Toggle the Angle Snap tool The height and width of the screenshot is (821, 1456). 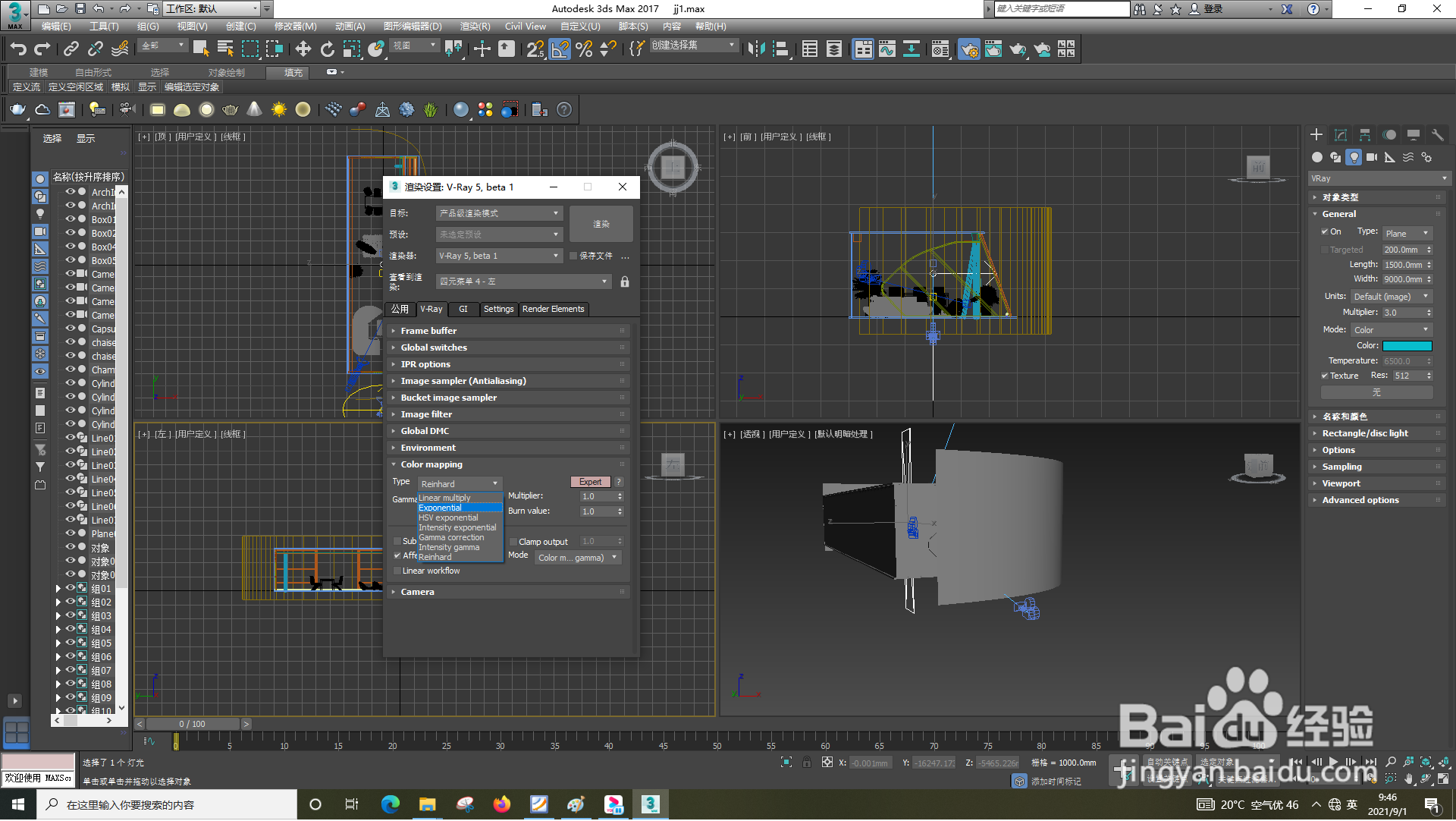[x=560, y=49]
